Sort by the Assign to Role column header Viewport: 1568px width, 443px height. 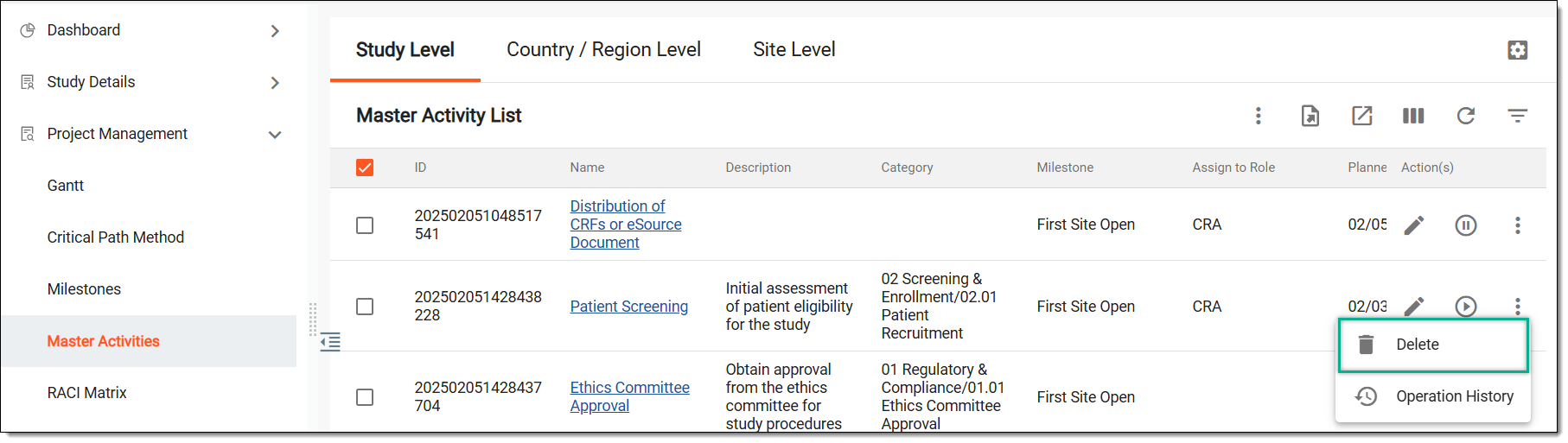click(x=1233, y=168)
